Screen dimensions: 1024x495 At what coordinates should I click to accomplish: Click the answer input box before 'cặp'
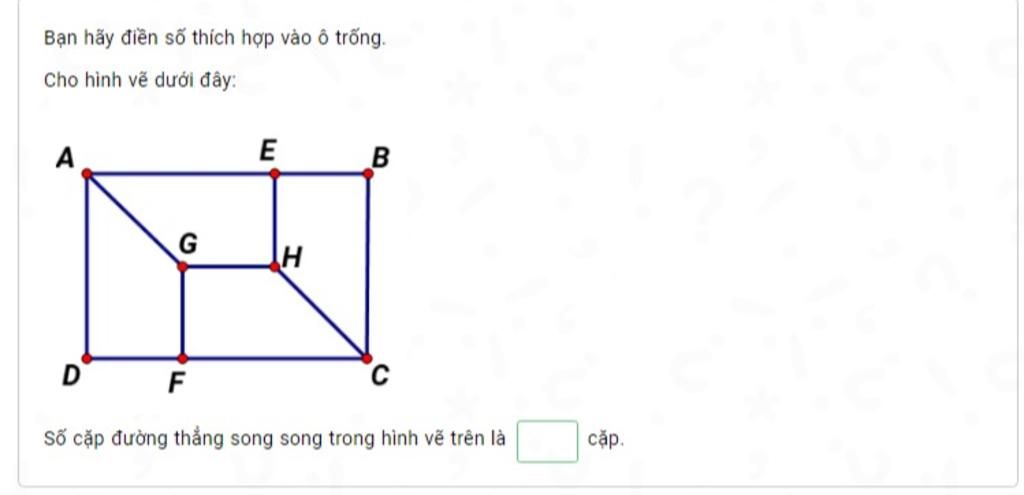(x=547, y=441)
